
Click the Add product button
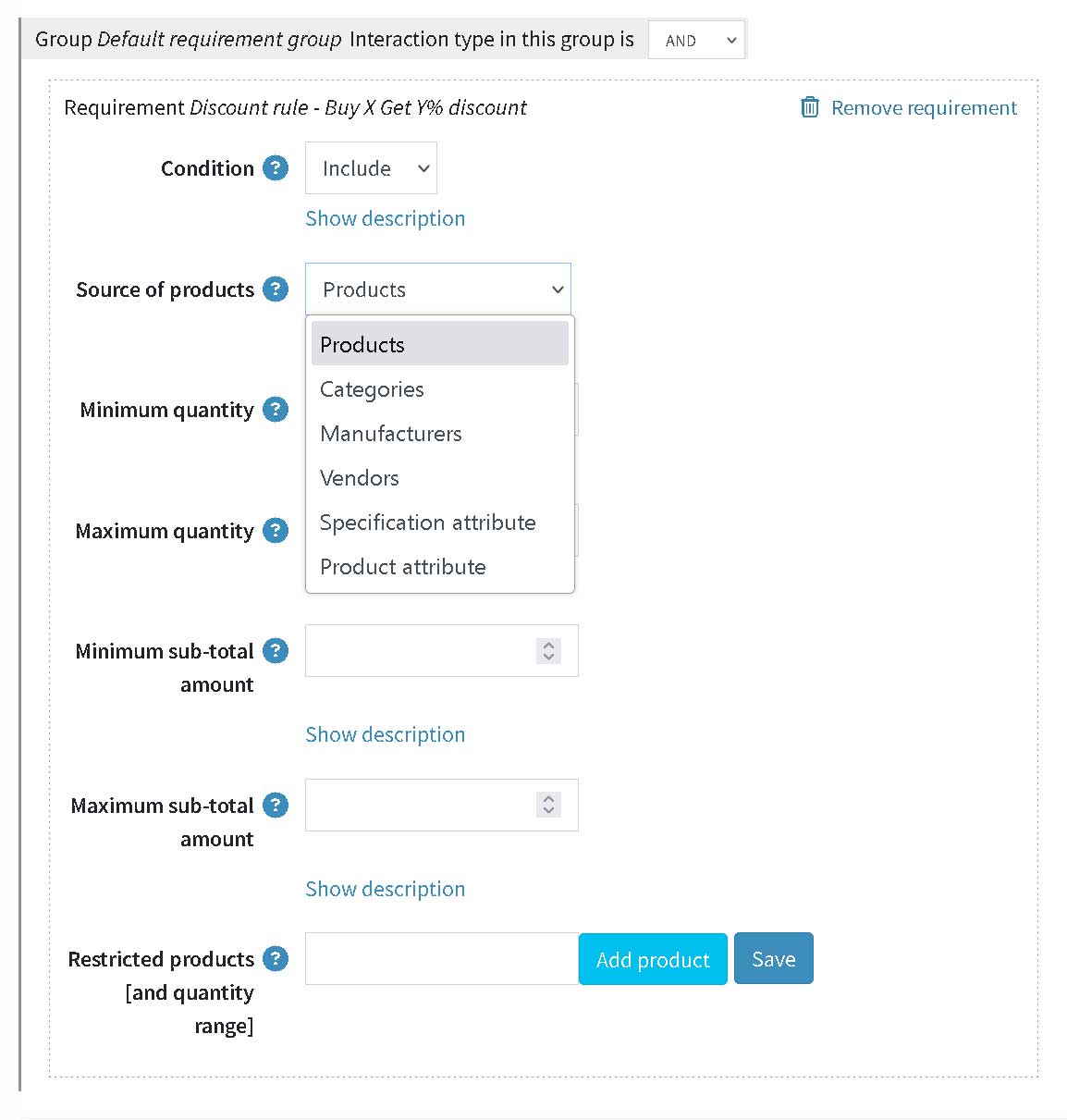653,959
